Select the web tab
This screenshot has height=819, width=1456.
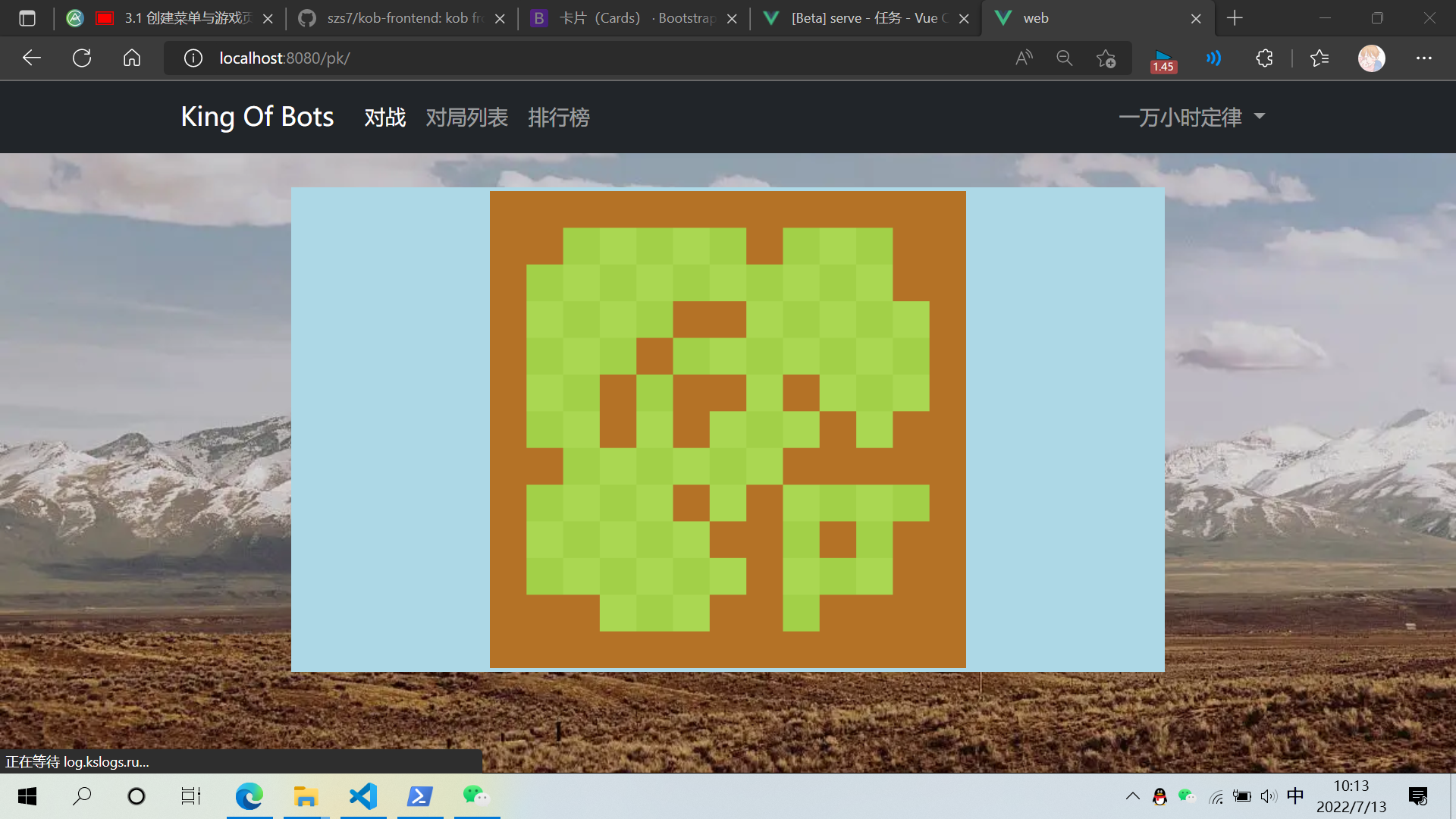[1097, 18]
